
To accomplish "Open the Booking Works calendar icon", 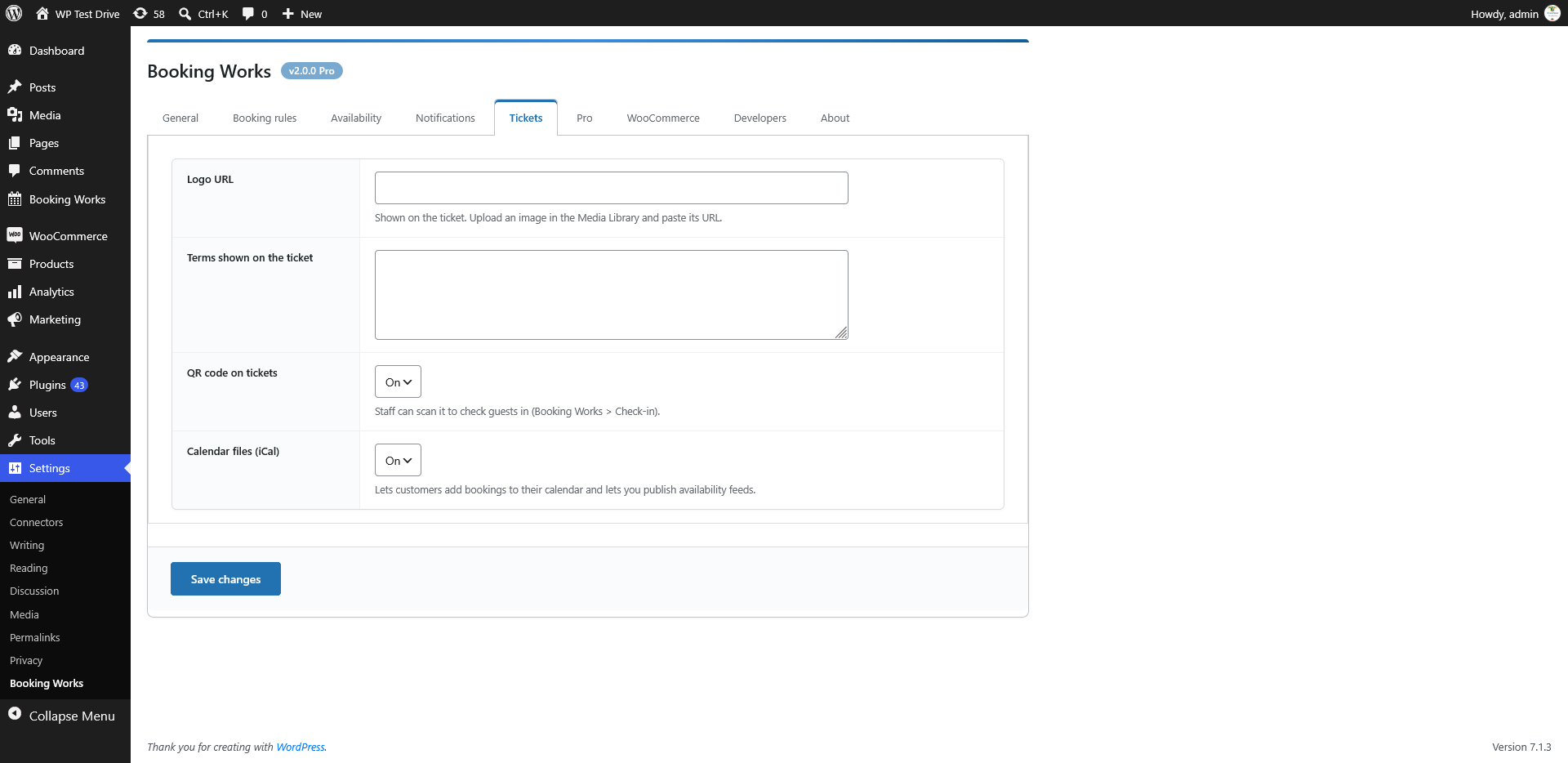I will (x=15, y=199).
